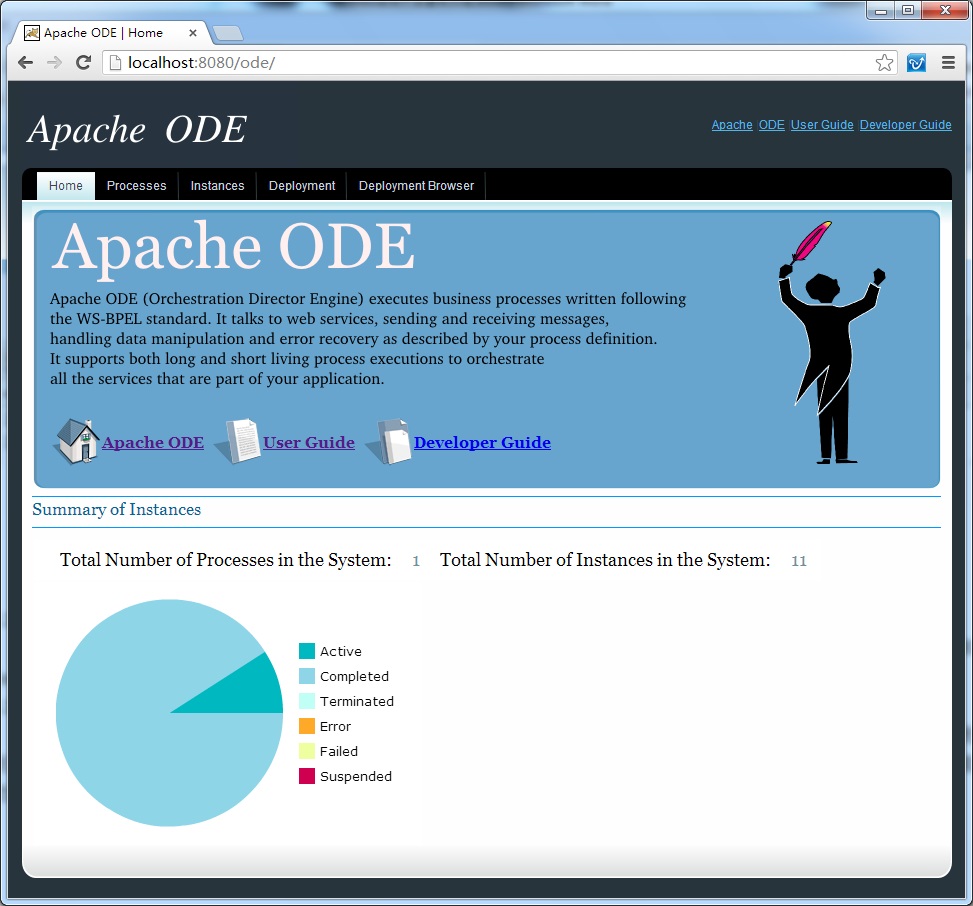Click the Active legend label
Image resolution: width=973 pixels, height=906 pixels.
[x=341, y=651]
